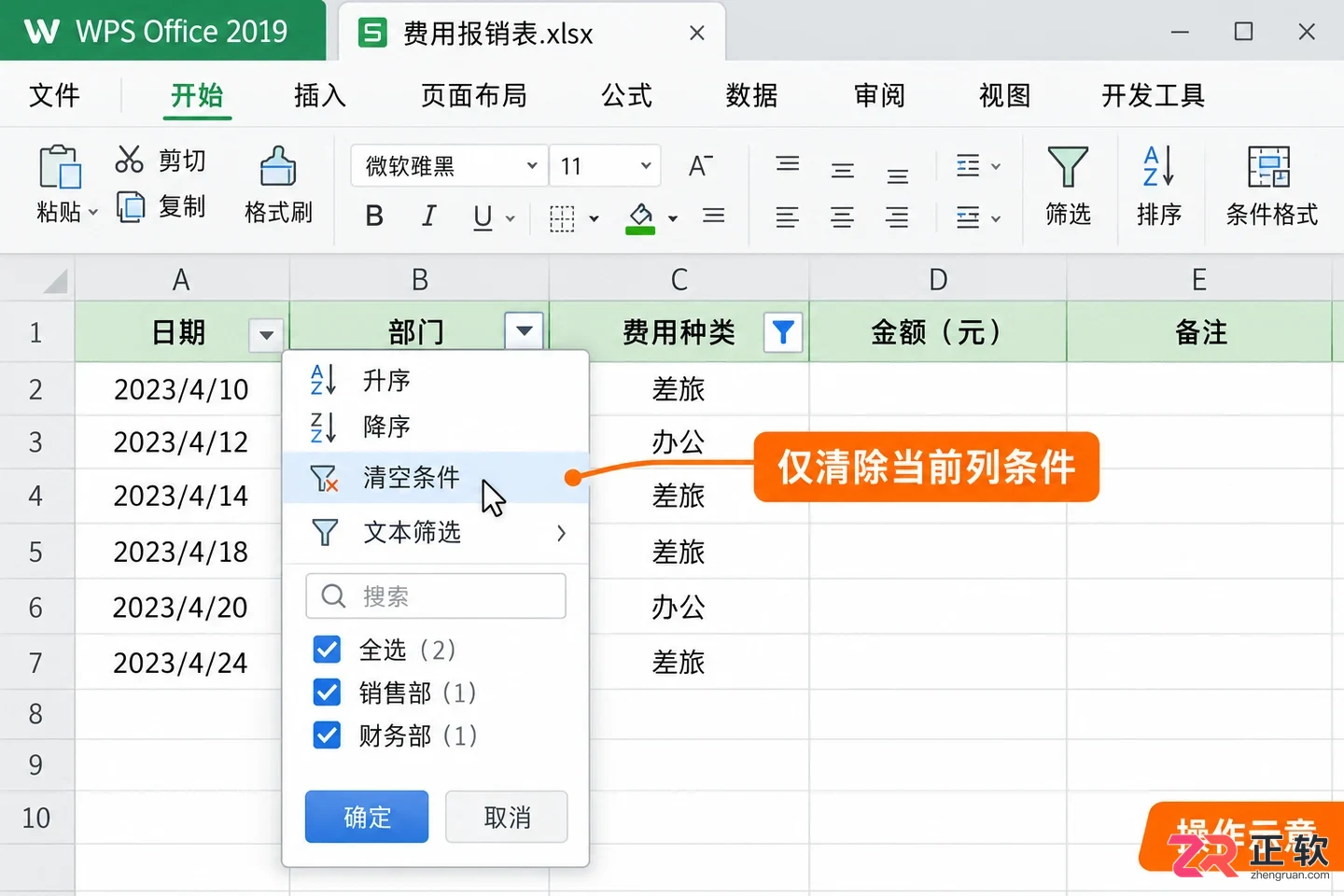The image size is (1344, 896).
Task: Click the 取消 button
Action: pos(507,817)
